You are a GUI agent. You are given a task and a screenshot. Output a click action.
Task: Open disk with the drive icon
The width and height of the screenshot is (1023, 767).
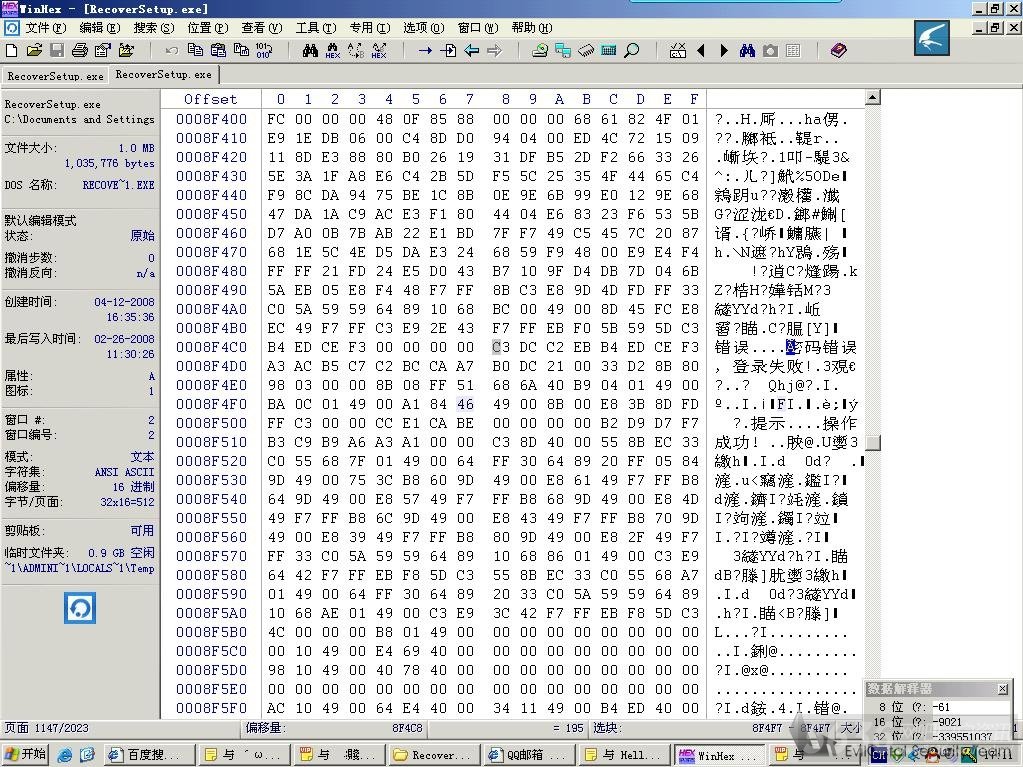[540, 50]
